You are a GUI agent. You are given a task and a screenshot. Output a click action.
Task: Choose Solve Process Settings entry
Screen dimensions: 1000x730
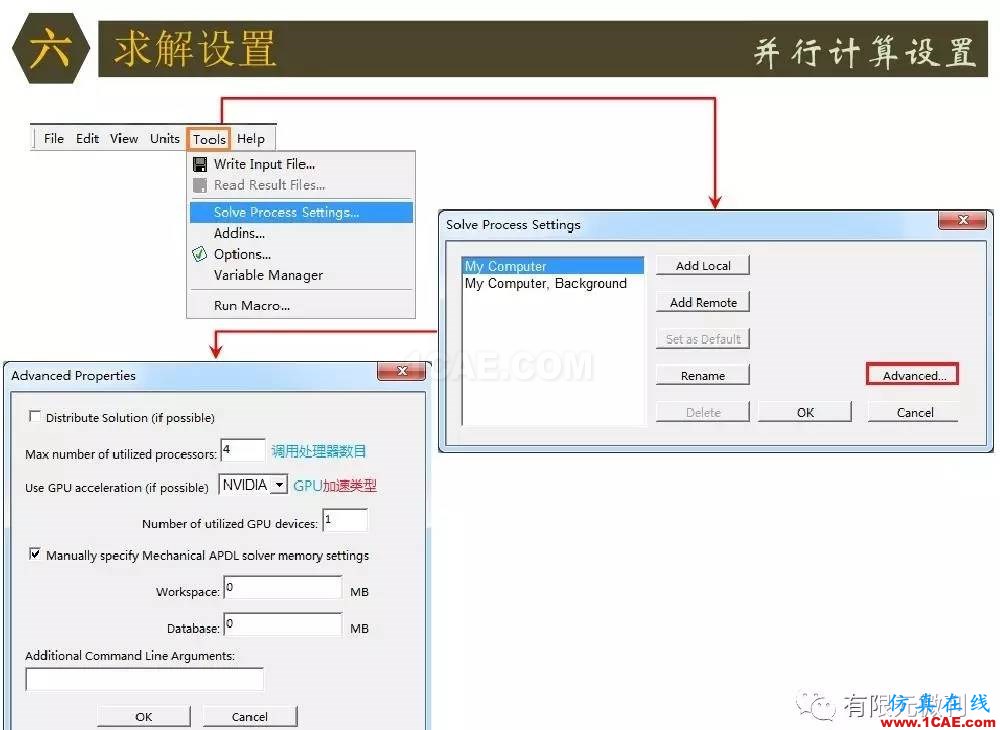301,212
